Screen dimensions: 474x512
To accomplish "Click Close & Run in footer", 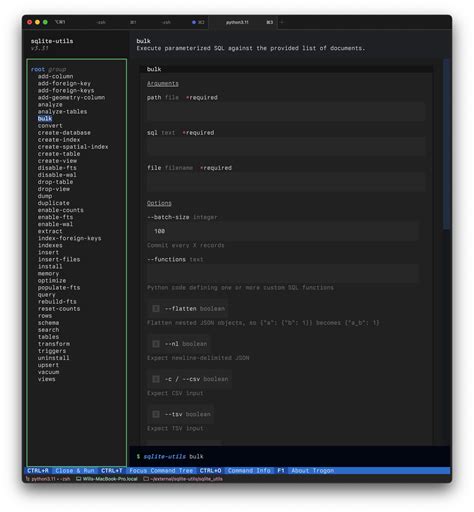I will pyautogui.click(x=75, y=471).
